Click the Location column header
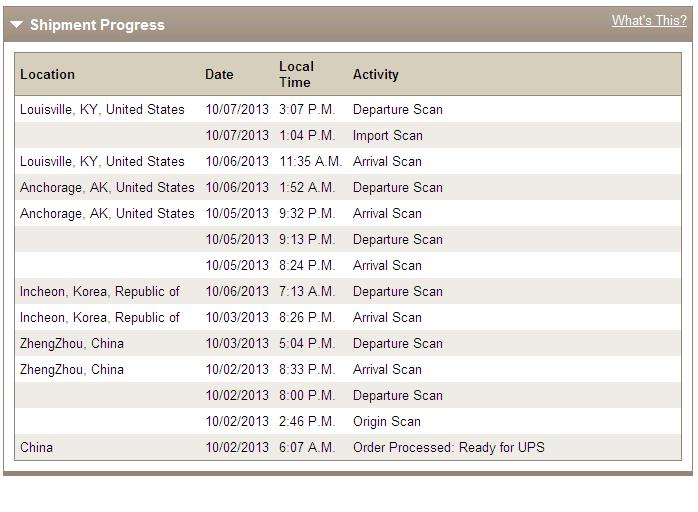This screenshot has width=698, height=512. pyautogui.click(x=47, y=74)
